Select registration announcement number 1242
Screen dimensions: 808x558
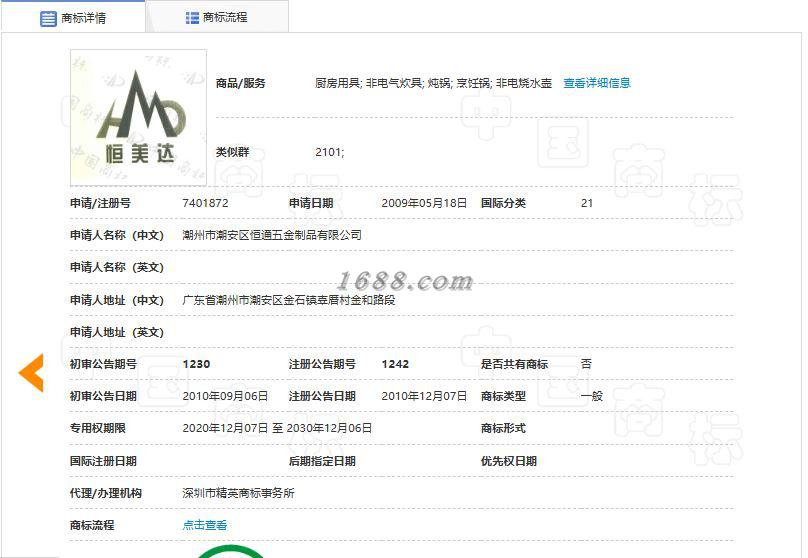click(x=395, y=364)
